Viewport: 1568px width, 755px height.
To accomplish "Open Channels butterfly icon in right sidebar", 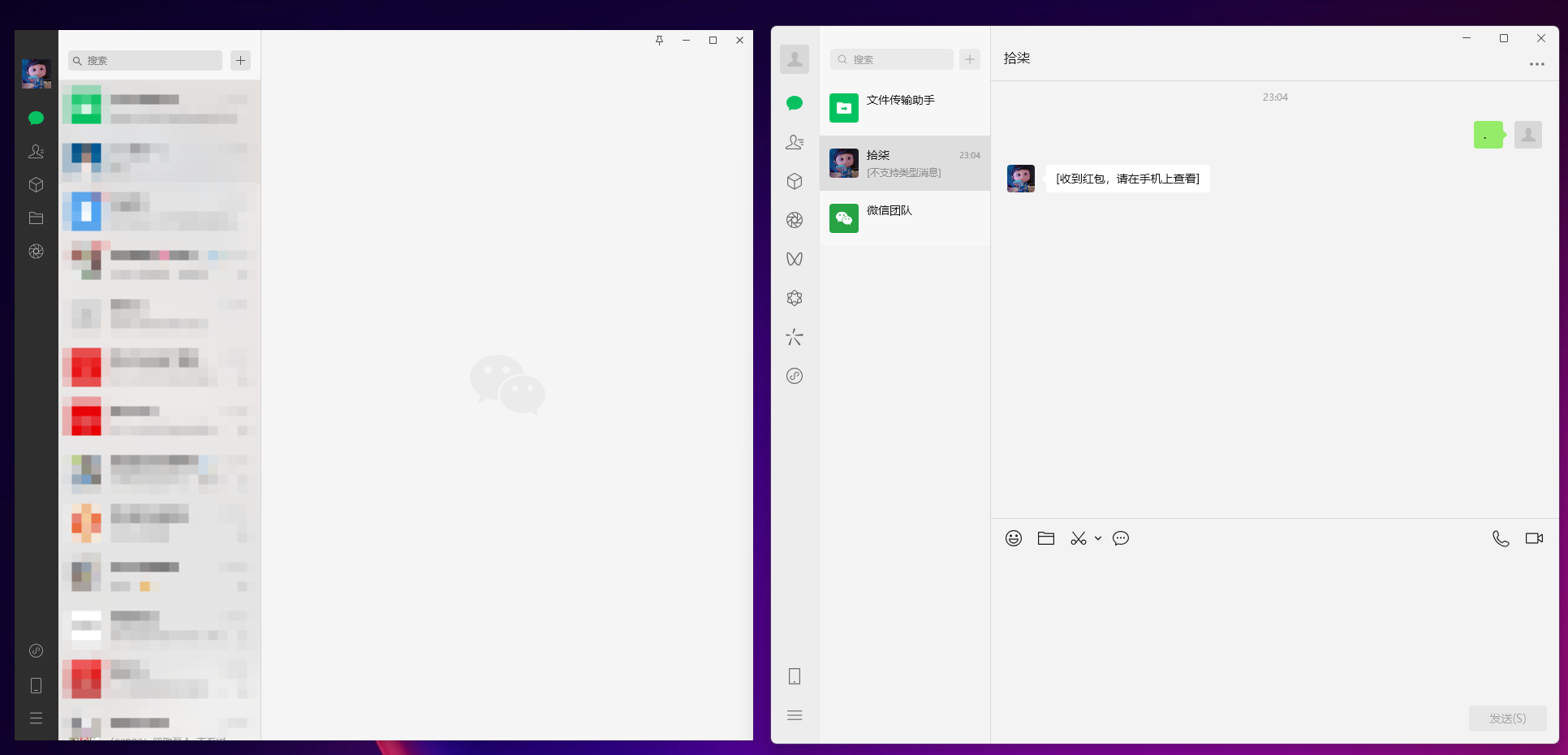I will tap(795, 259).
